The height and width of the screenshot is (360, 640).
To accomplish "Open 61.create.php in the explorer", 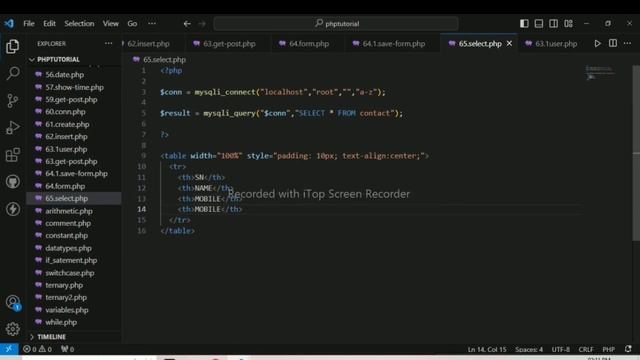I will tap(67, 124).
